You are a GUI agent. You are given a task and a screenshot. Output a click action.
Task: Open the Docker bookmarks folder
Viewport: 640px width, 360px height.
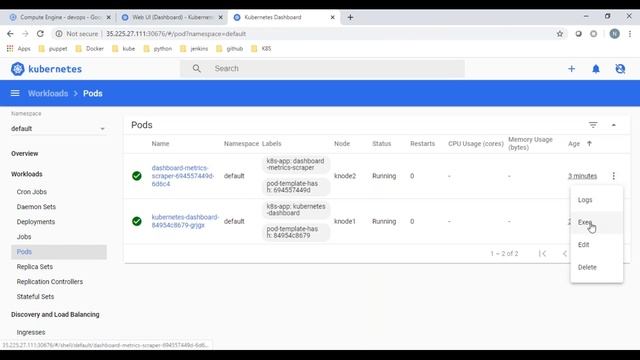(90, 49)
